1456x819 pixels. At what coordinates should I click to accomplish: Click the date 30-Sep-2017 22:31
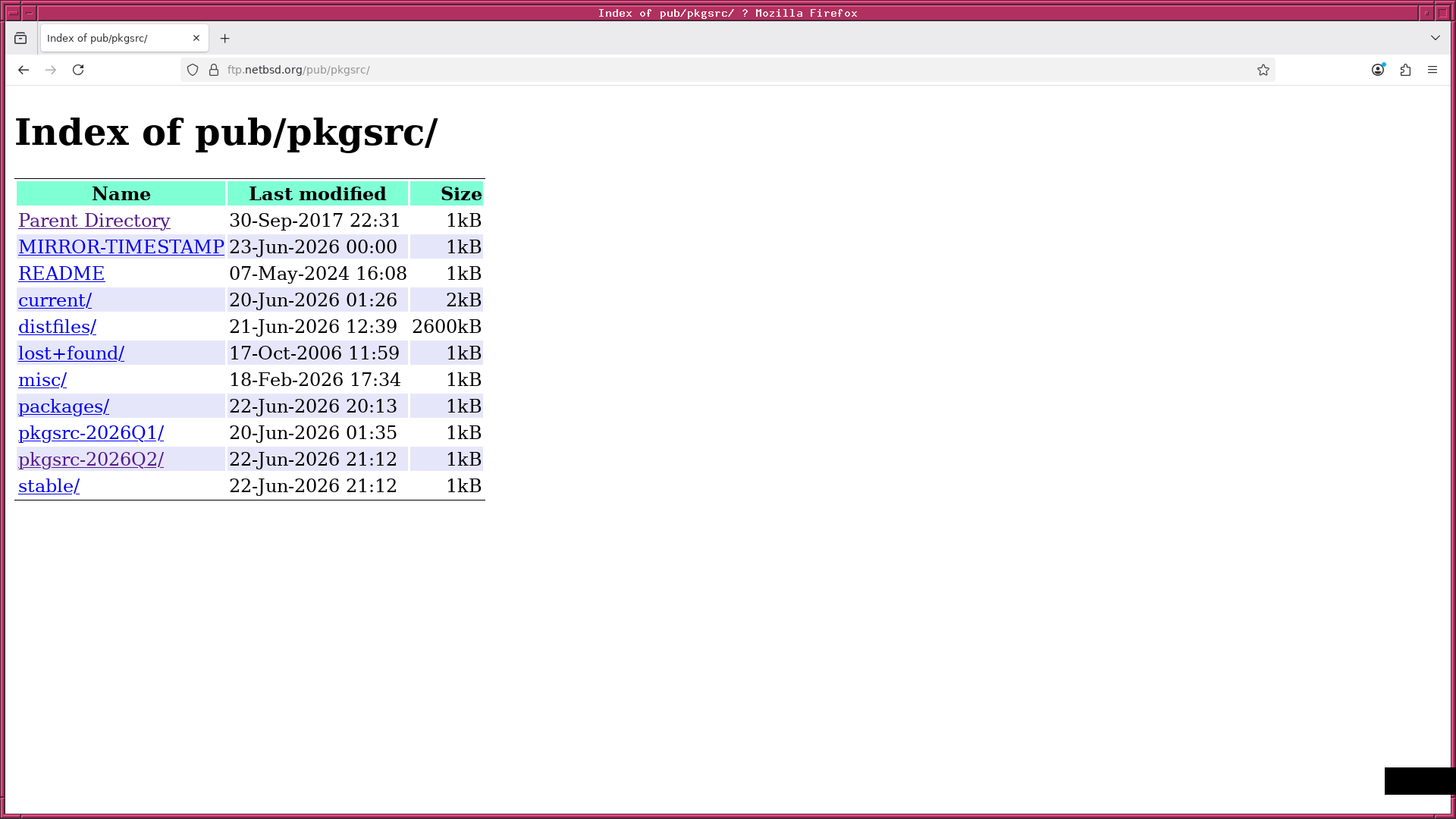click(x=315, y=221)
